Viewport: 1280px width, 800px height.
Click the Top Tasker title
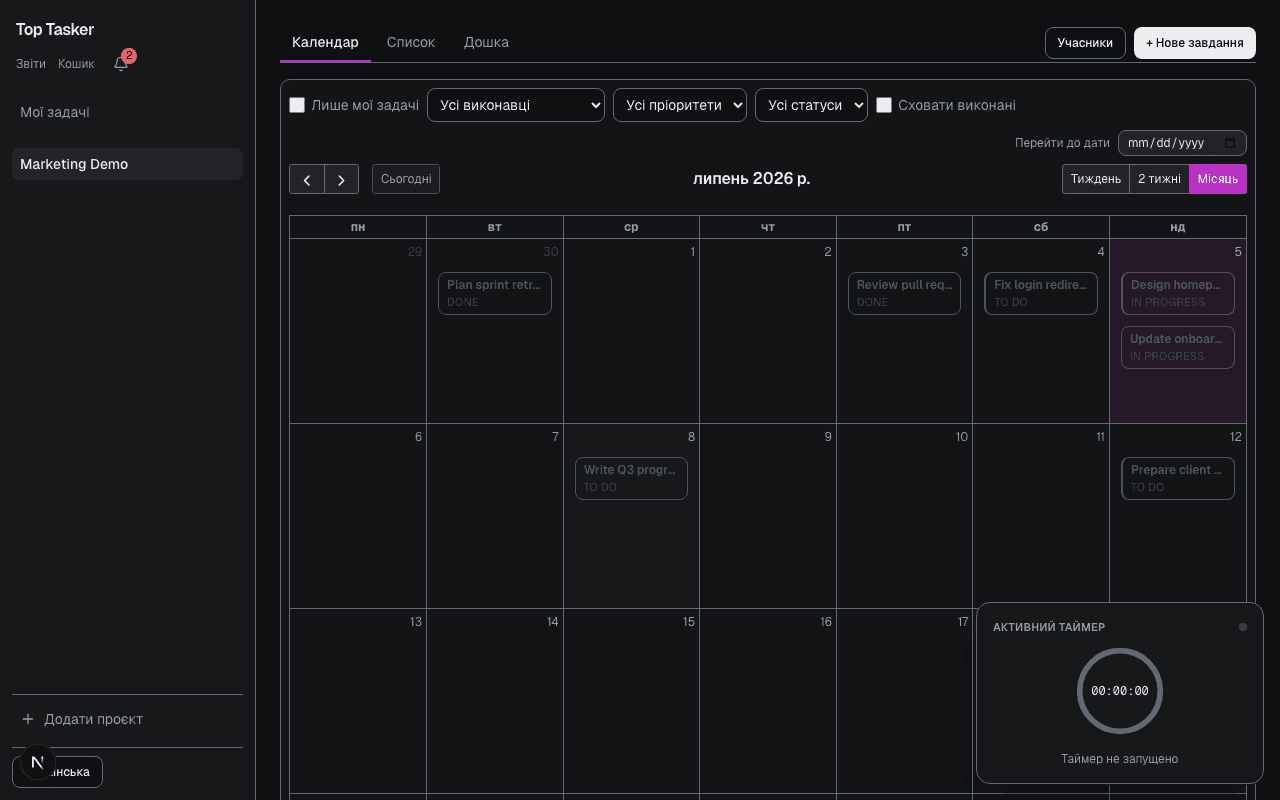pos(55,30)
